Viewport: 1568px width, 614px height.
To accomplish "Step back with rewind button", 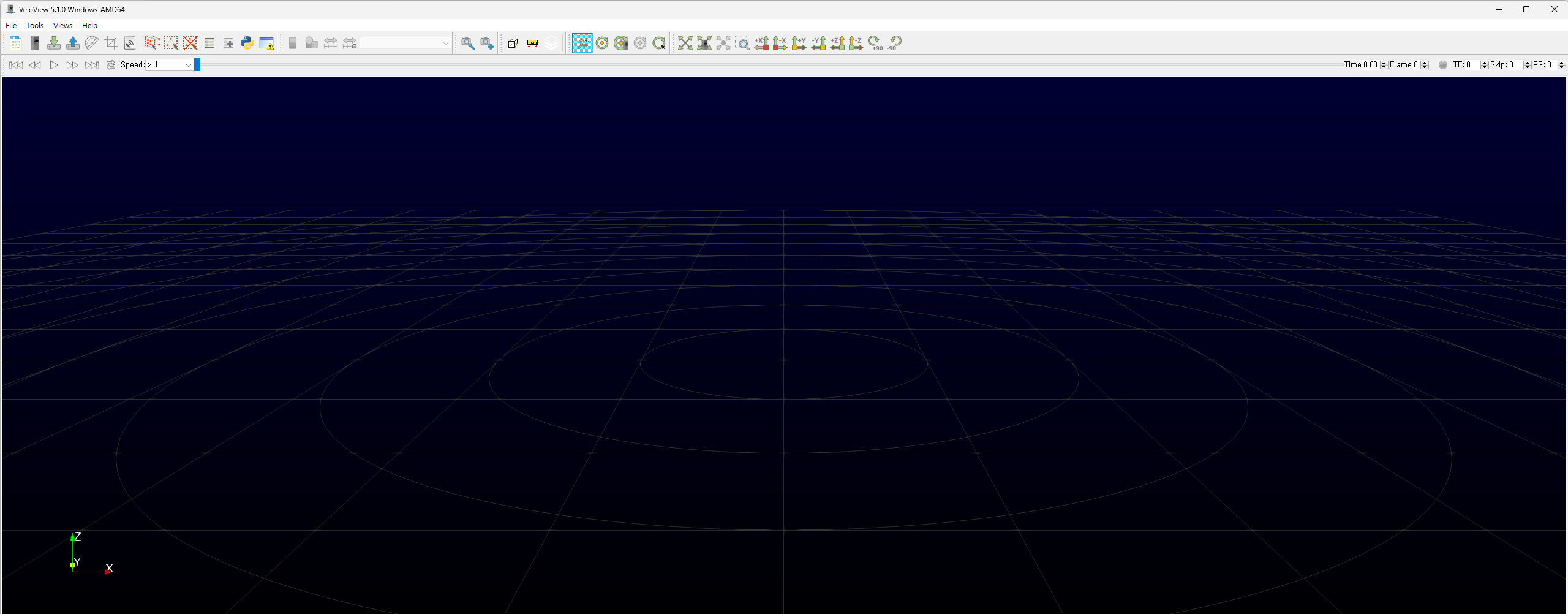I will [x=35, y=65].
